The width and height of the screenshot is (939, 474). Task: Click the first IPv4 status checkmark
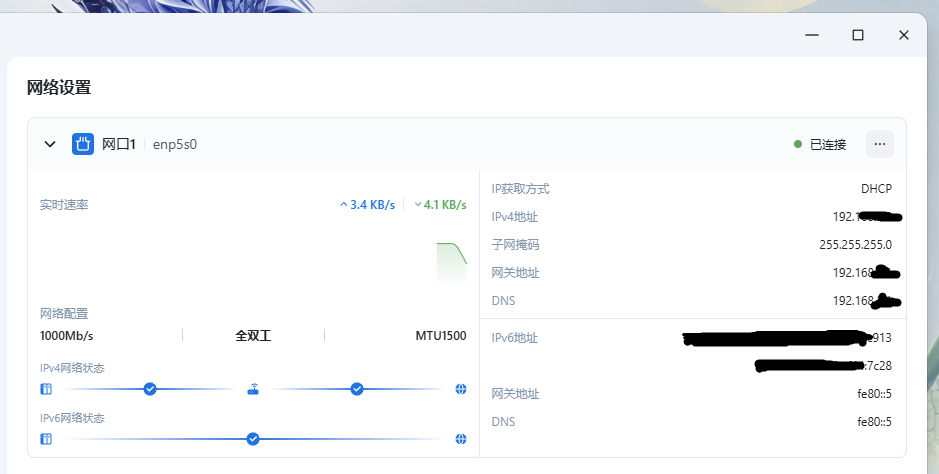tap(150, 389)
